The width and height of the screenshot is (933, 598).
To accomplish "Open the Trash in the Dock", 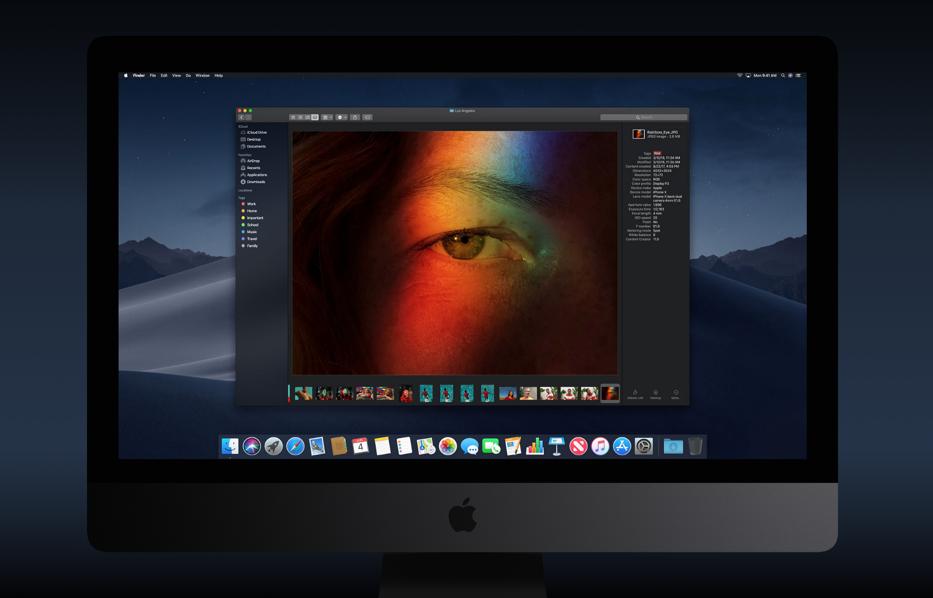I will coord(695,446).
